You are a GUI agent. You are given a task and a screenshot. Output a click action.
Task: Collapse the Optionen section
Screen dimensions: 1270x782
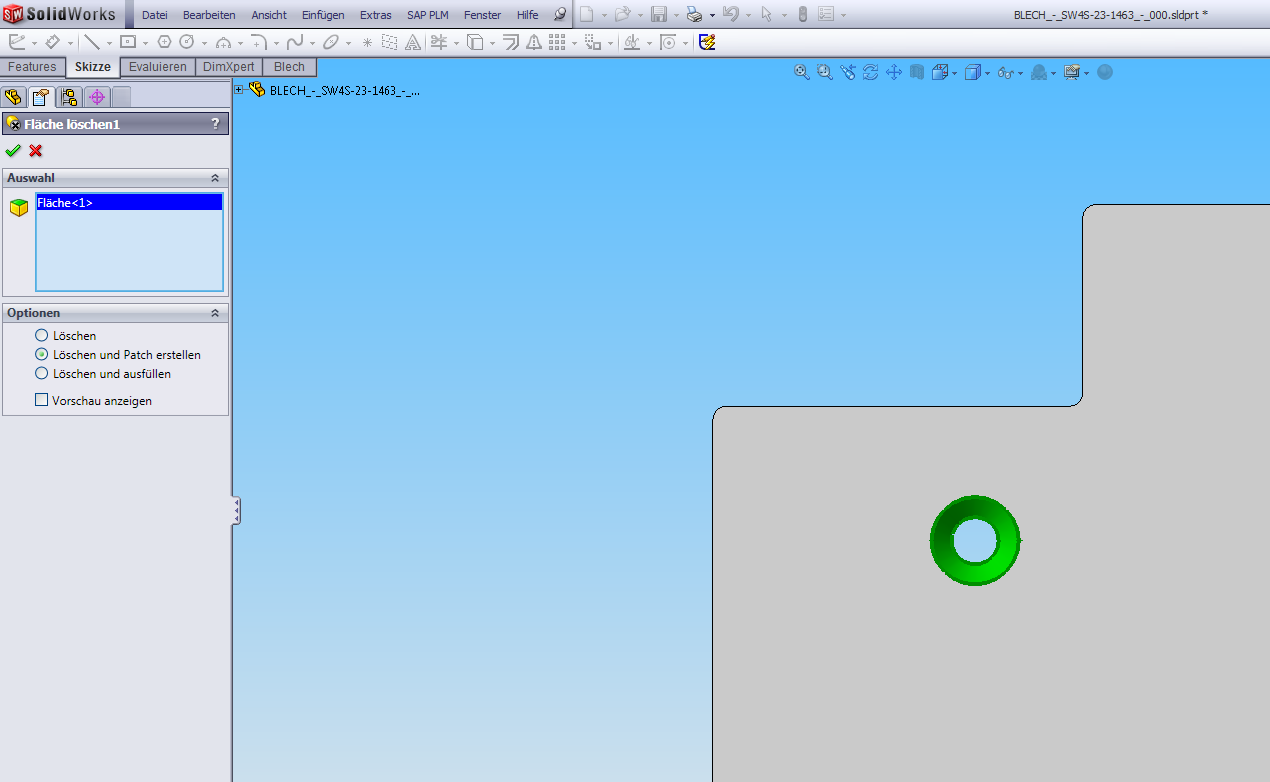214,313
